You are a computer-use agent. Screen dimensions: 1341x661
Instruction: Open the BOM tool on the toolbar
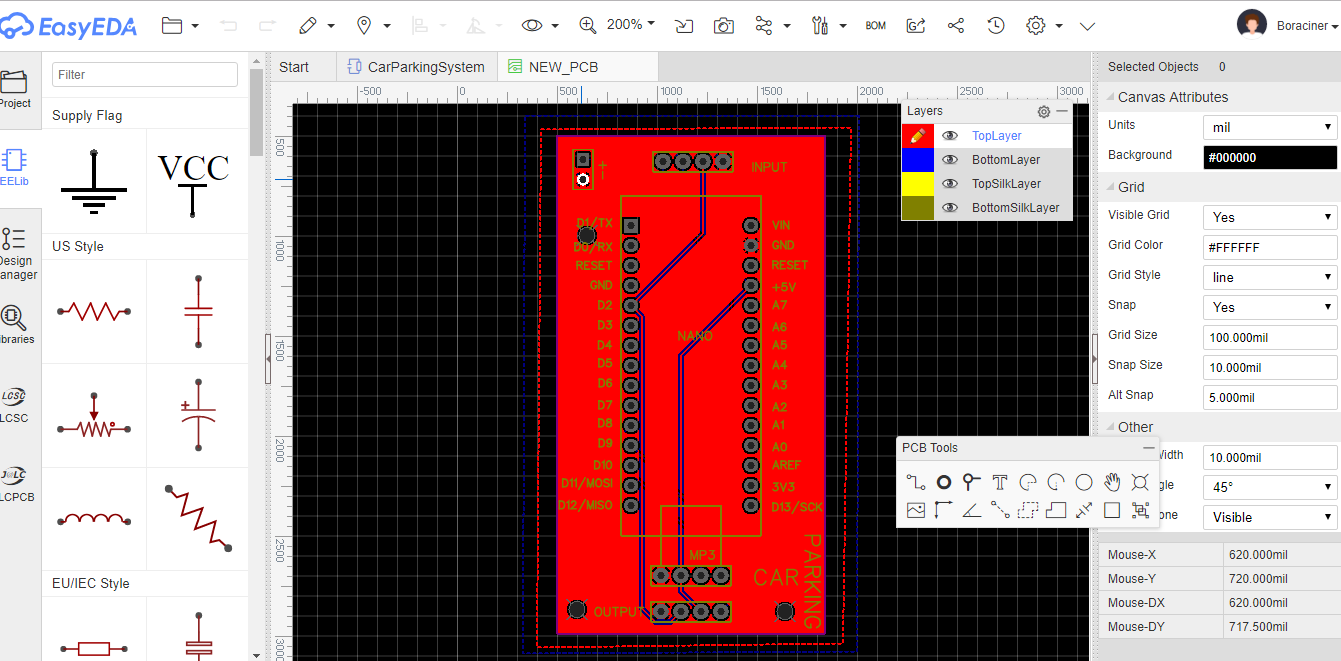[x=876, y=25]
